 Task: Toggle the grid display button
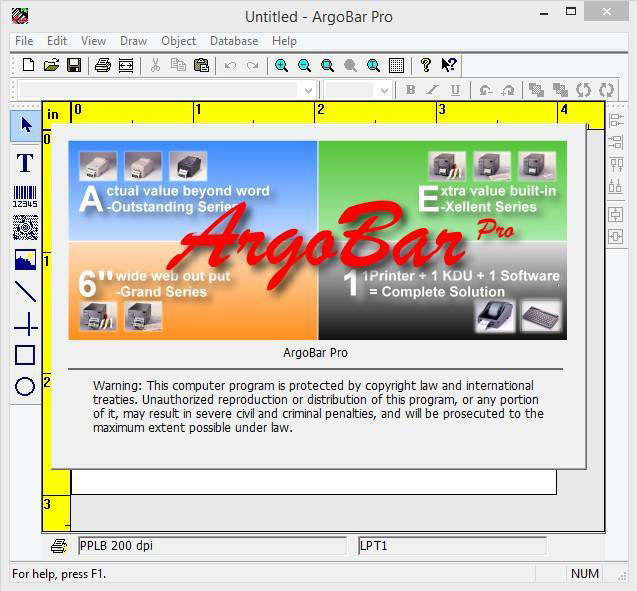click(396, 65)
